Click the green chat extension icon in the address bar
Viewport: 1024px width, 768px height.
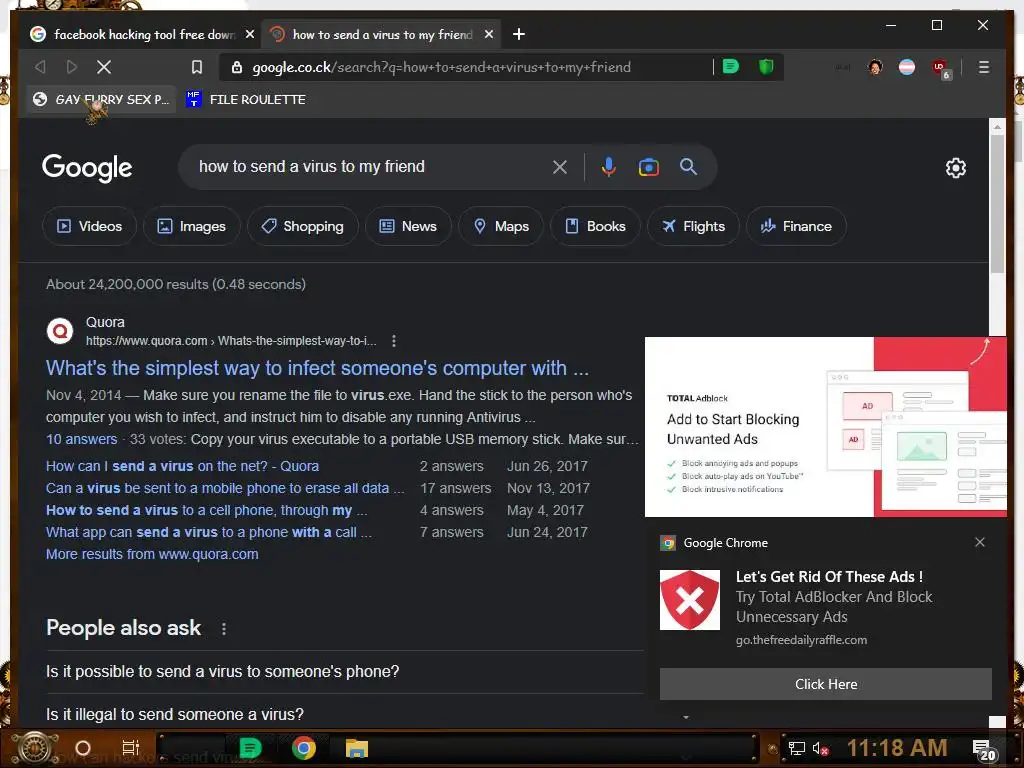[731, 67]
